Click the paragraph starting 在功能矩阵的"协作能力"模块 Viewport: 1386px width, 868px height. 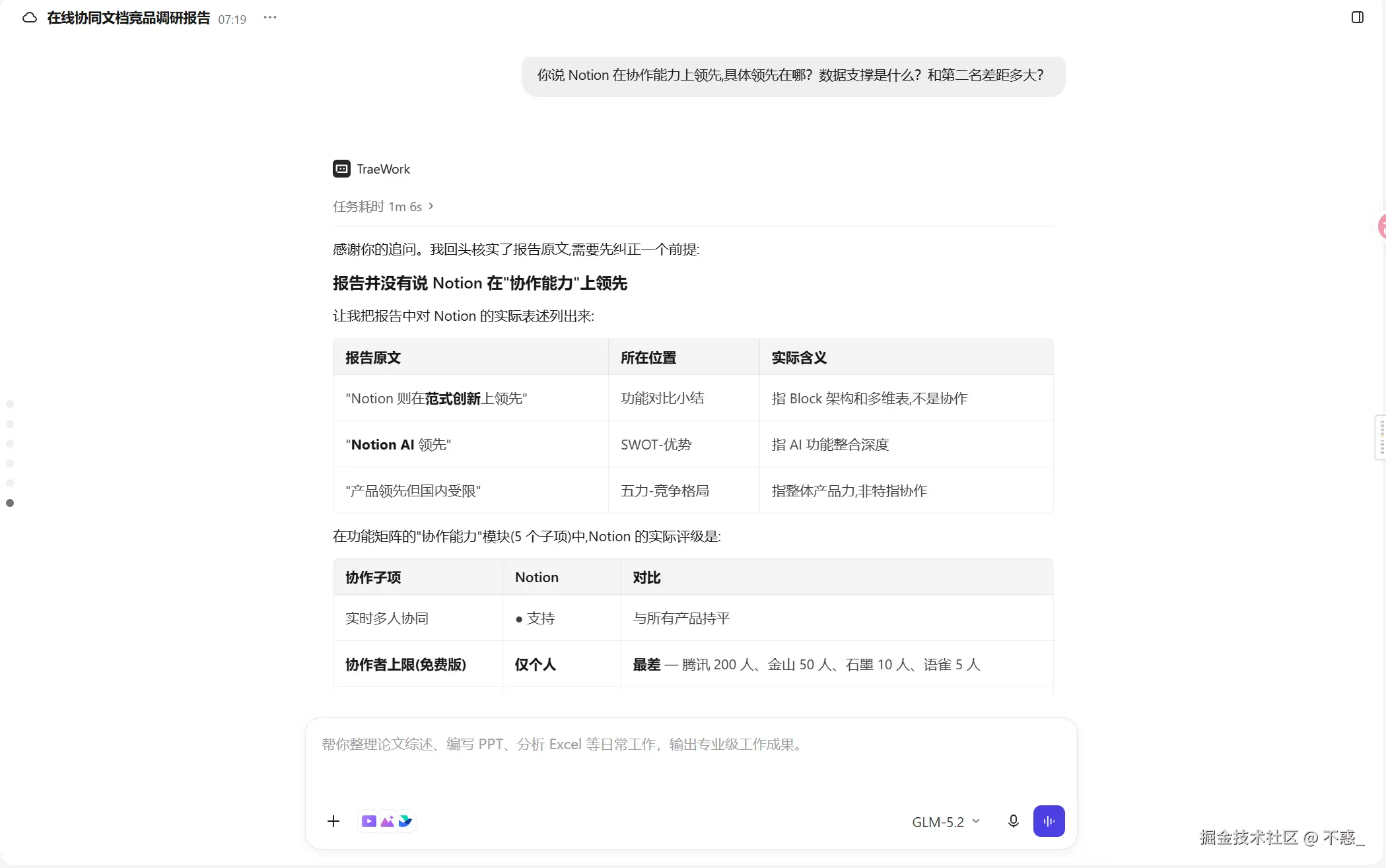coord(527,537)
